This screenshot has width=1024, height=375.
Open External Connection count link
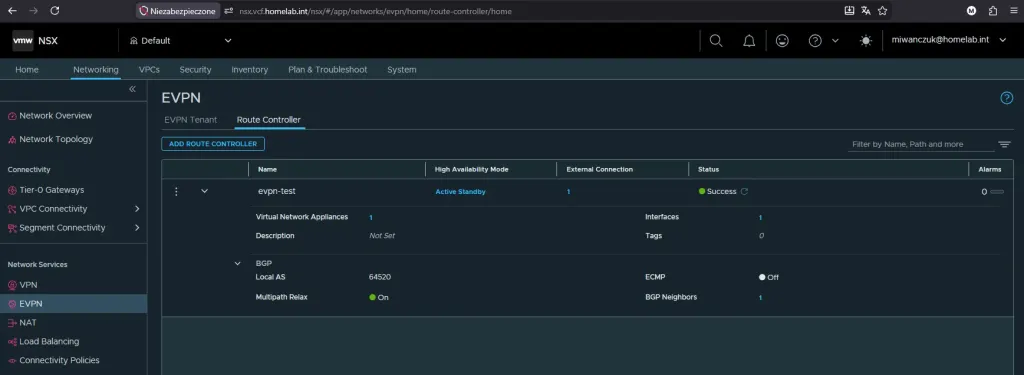[x=568, y=192]
